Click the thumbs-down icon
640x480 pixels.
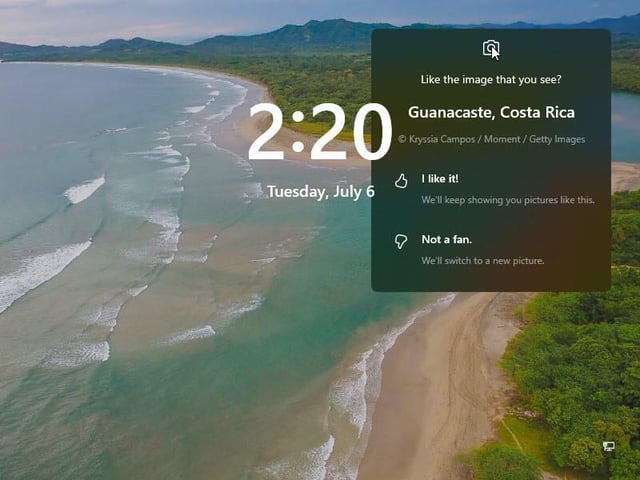(401, 241)
